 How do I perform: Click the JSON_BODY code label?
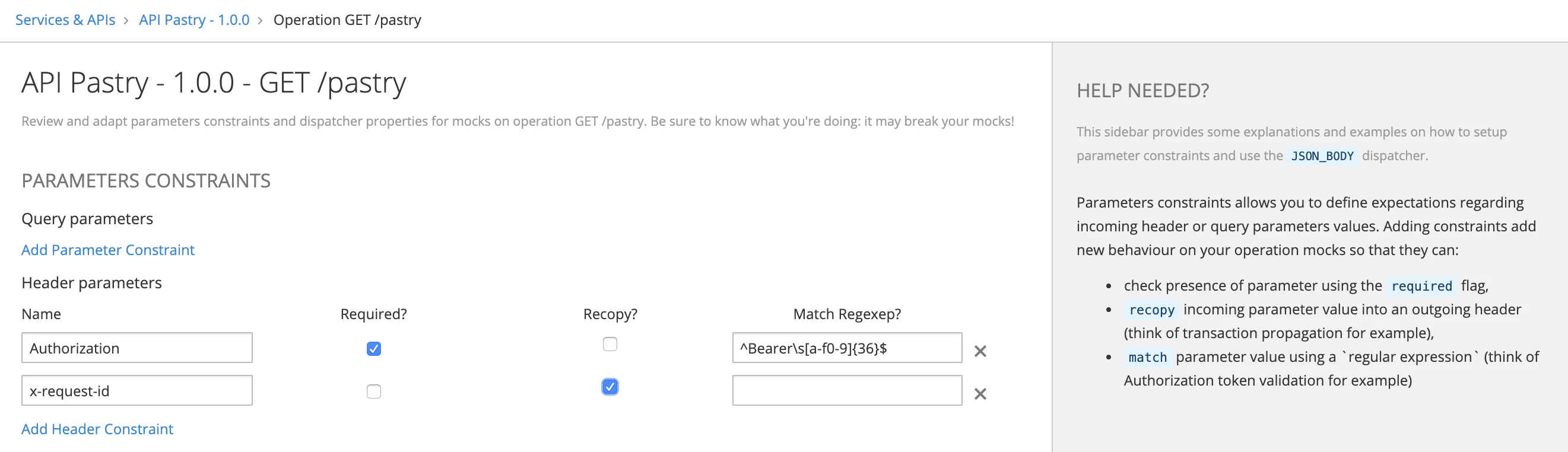tap(1322, 157)
